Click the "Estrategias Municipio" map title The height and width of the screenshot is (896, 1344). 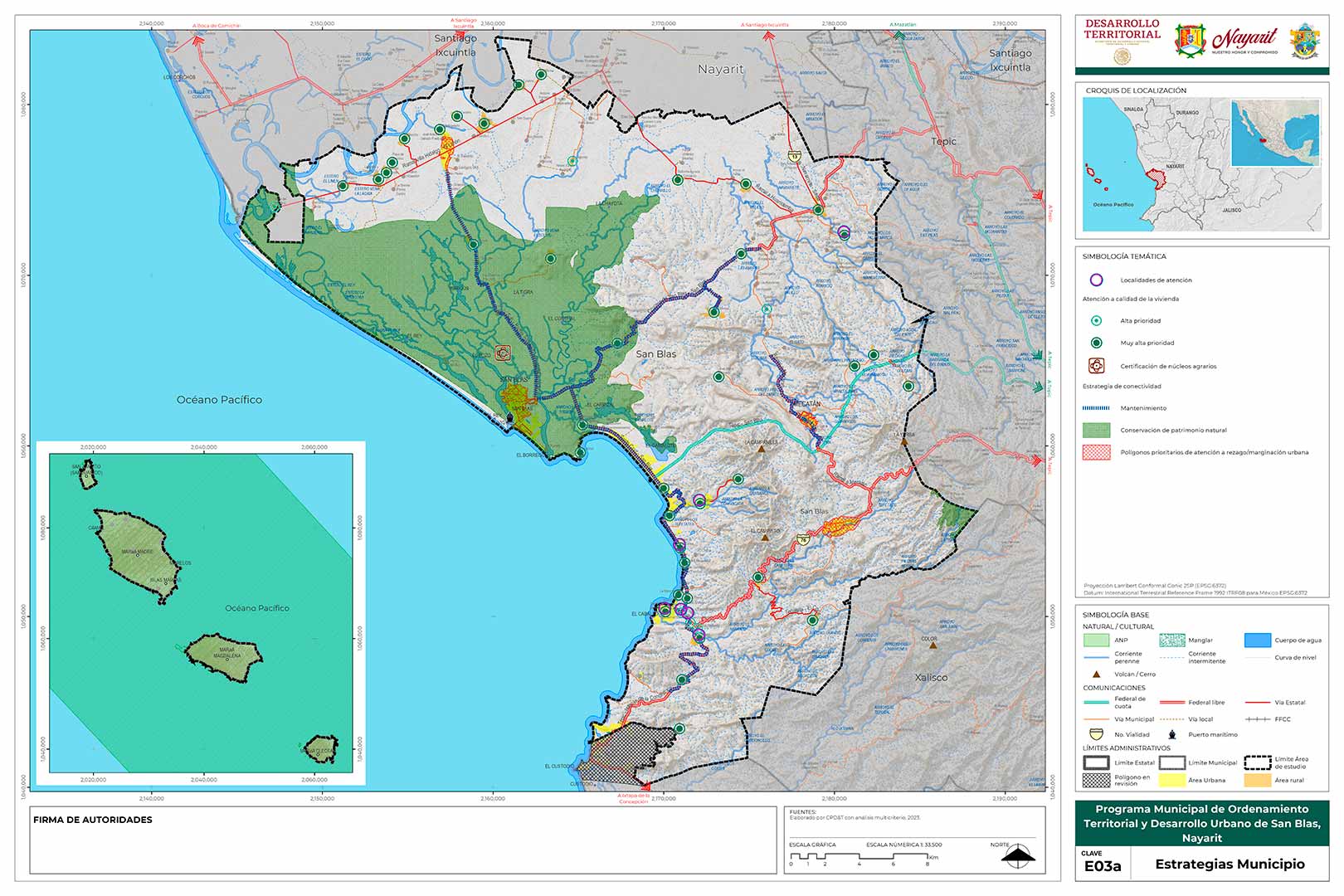1230,864
